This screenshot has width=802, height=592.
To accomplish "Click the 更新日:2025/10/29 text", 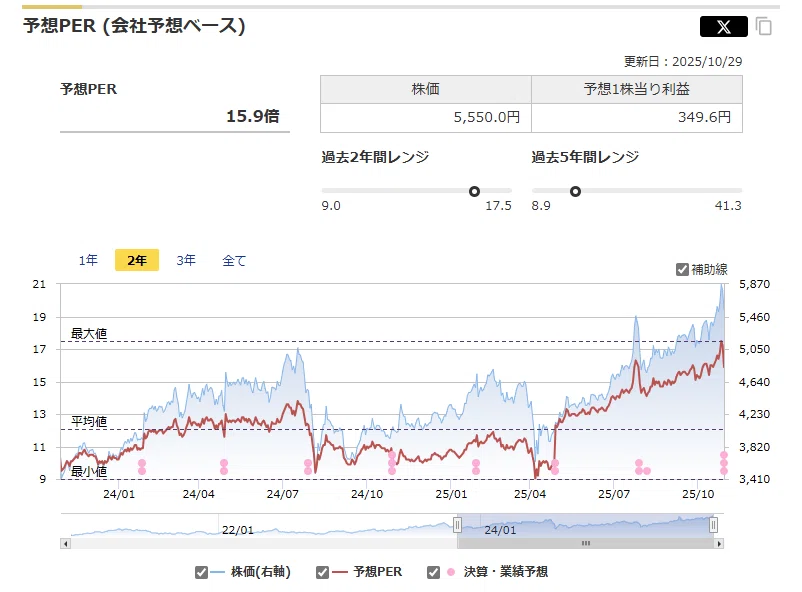I will pyautogui.click(x=683, y=62).
